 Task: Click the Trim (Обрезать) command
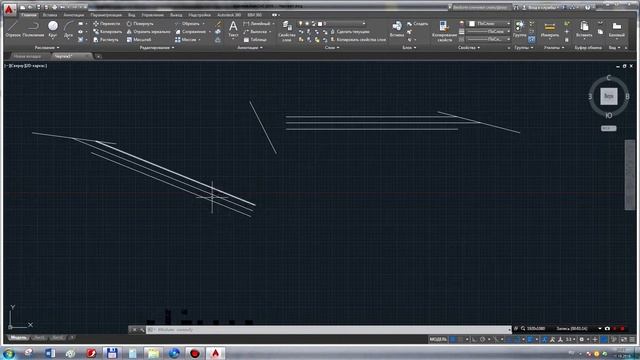(x=187, y=24)
